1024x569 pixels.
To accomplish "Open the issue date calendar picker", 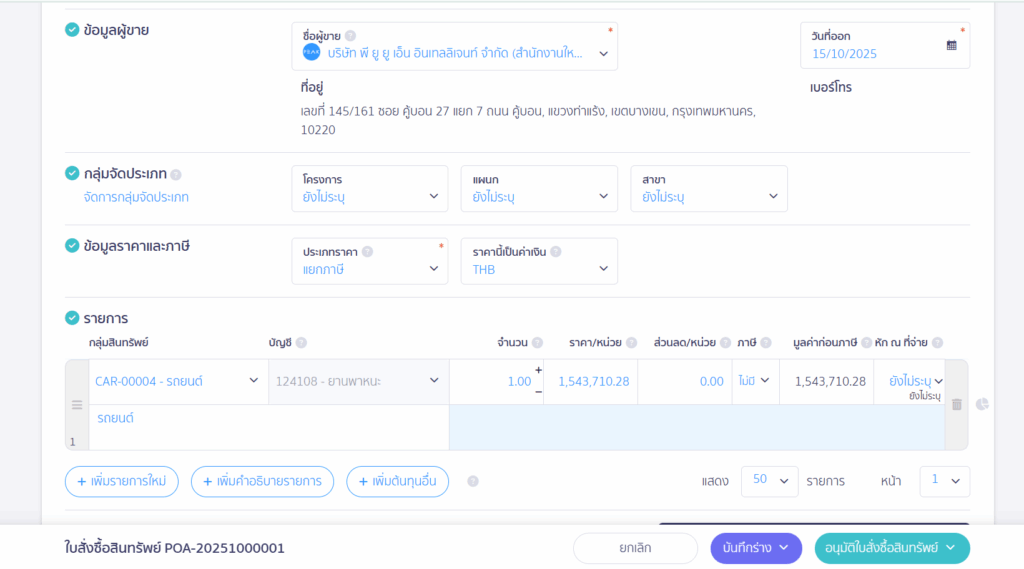I will [x=951, y=45].
